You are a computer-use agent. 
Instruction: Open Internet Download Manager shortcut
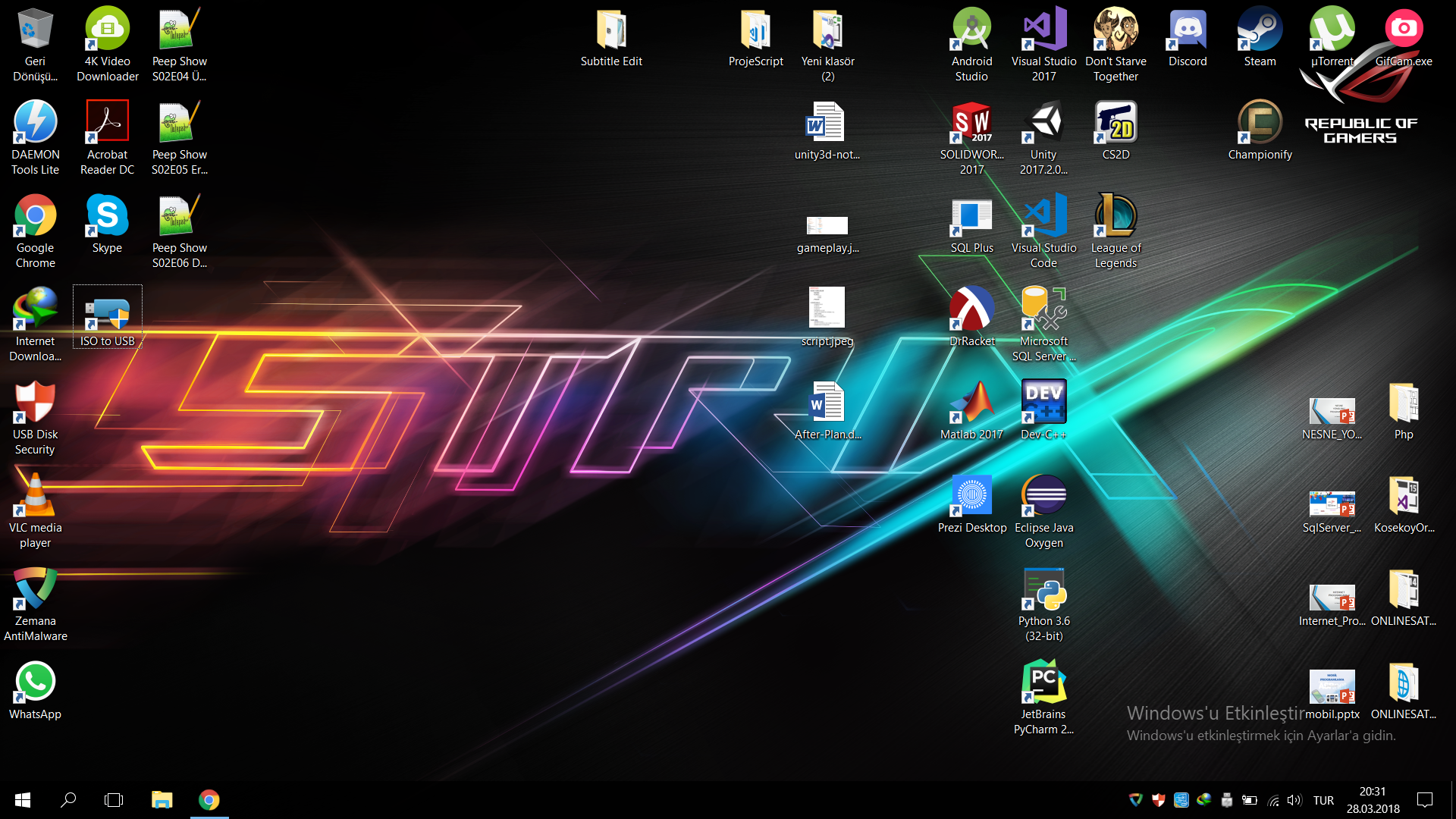click(35, 324)
